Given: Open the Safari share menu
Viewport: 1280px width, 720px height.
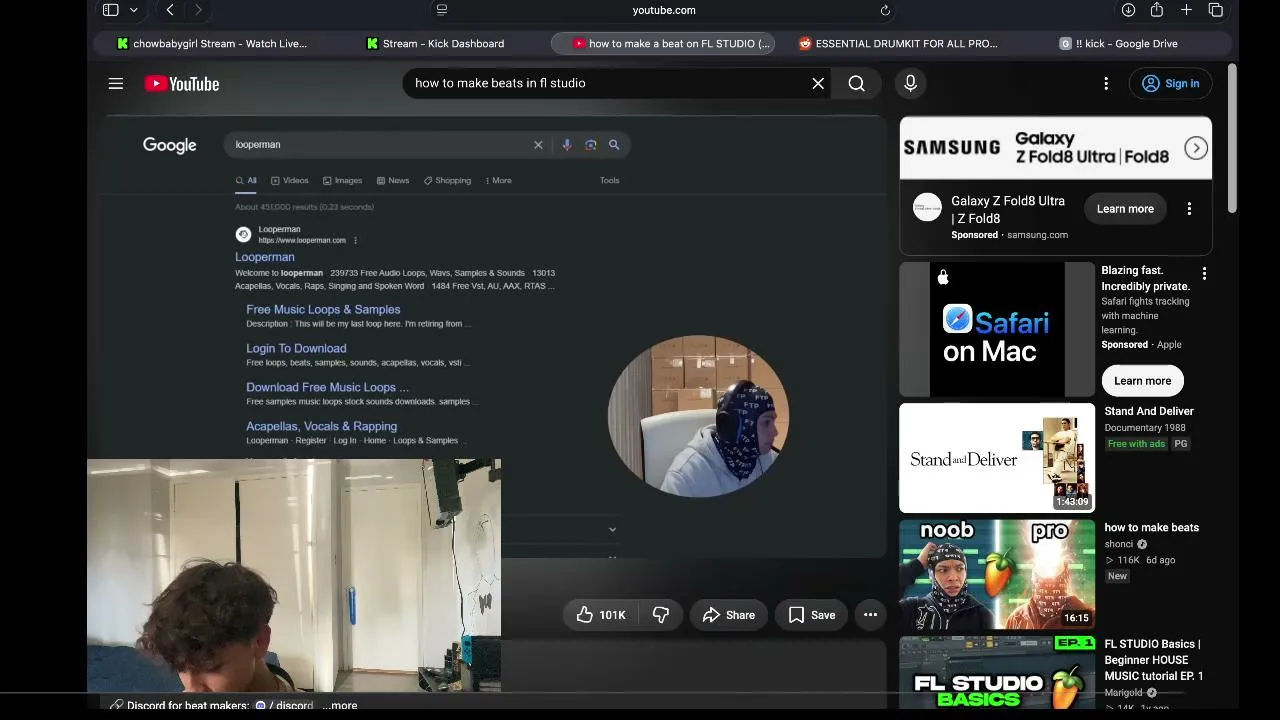Looking at the screenshot, I should pos(1157,10).
